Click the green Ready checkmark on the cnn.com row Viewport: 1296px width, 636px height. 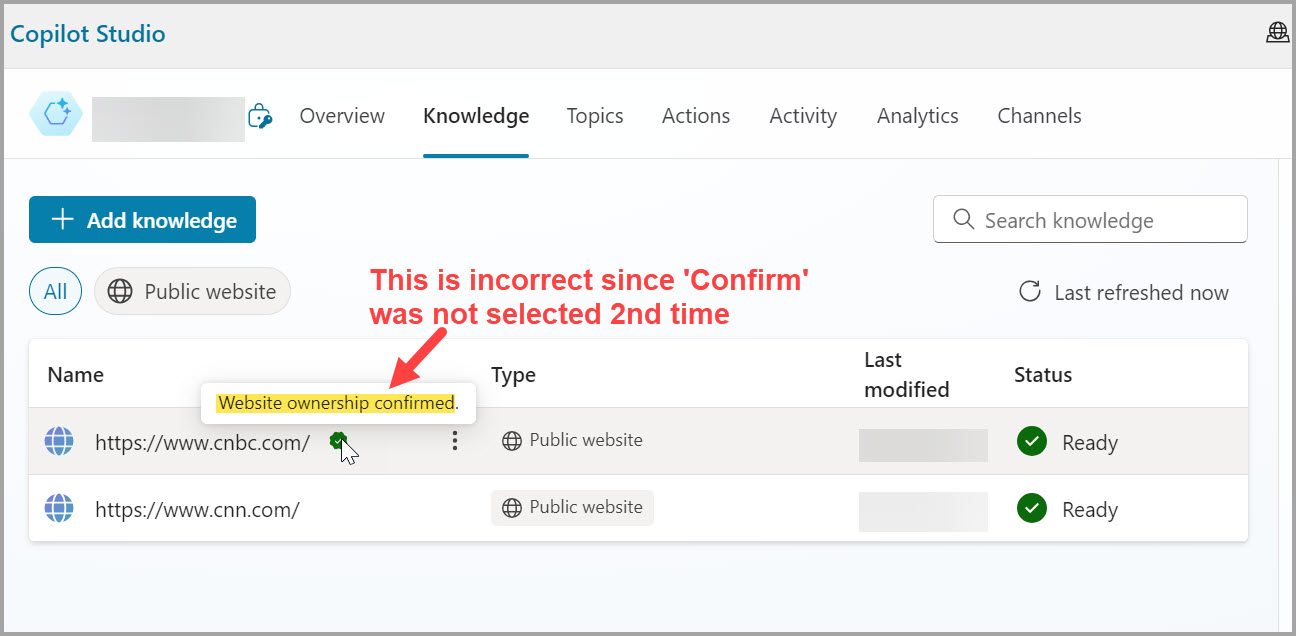click(1031, 509)
